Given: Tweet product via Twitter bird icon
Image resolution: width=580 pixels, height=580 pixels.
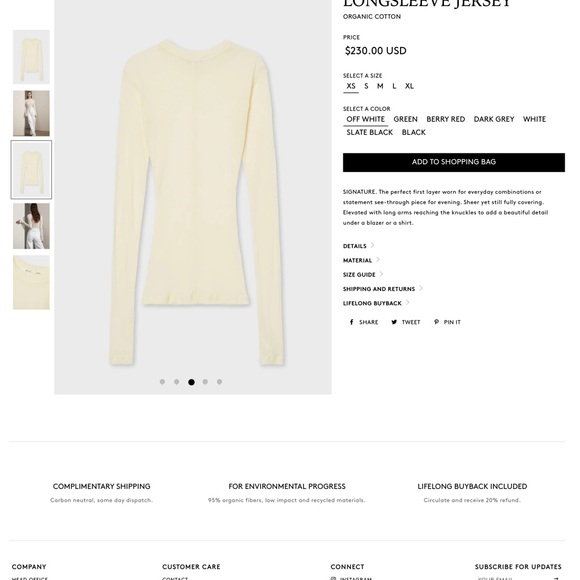Looking at the screenshot, I should [394, 322].
